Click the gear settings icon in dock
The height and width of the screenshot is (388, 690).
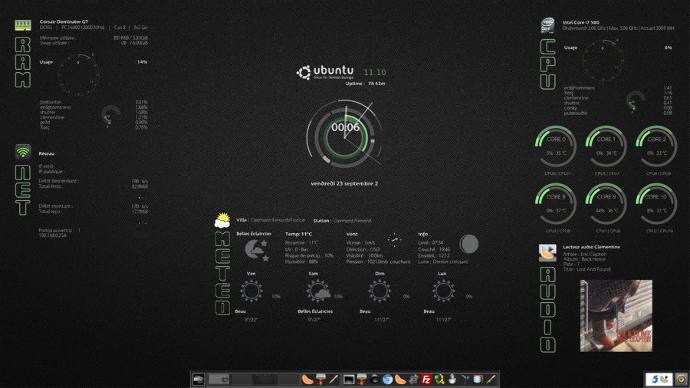click(x=413, y=379)
